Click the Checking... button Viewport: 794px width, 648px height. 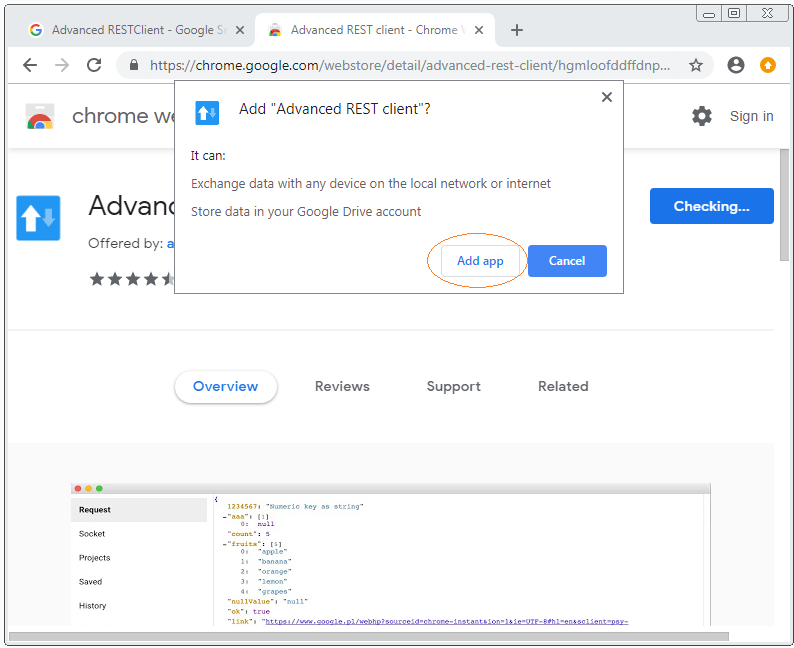(x=711, y=206)
